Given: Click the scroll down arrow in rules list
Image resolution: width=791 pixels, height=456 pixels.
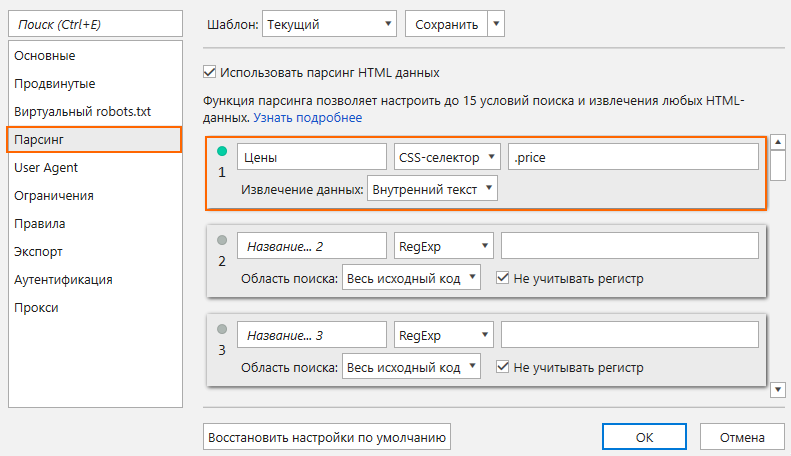Looking at the screenshot, I should coord(777,388).
